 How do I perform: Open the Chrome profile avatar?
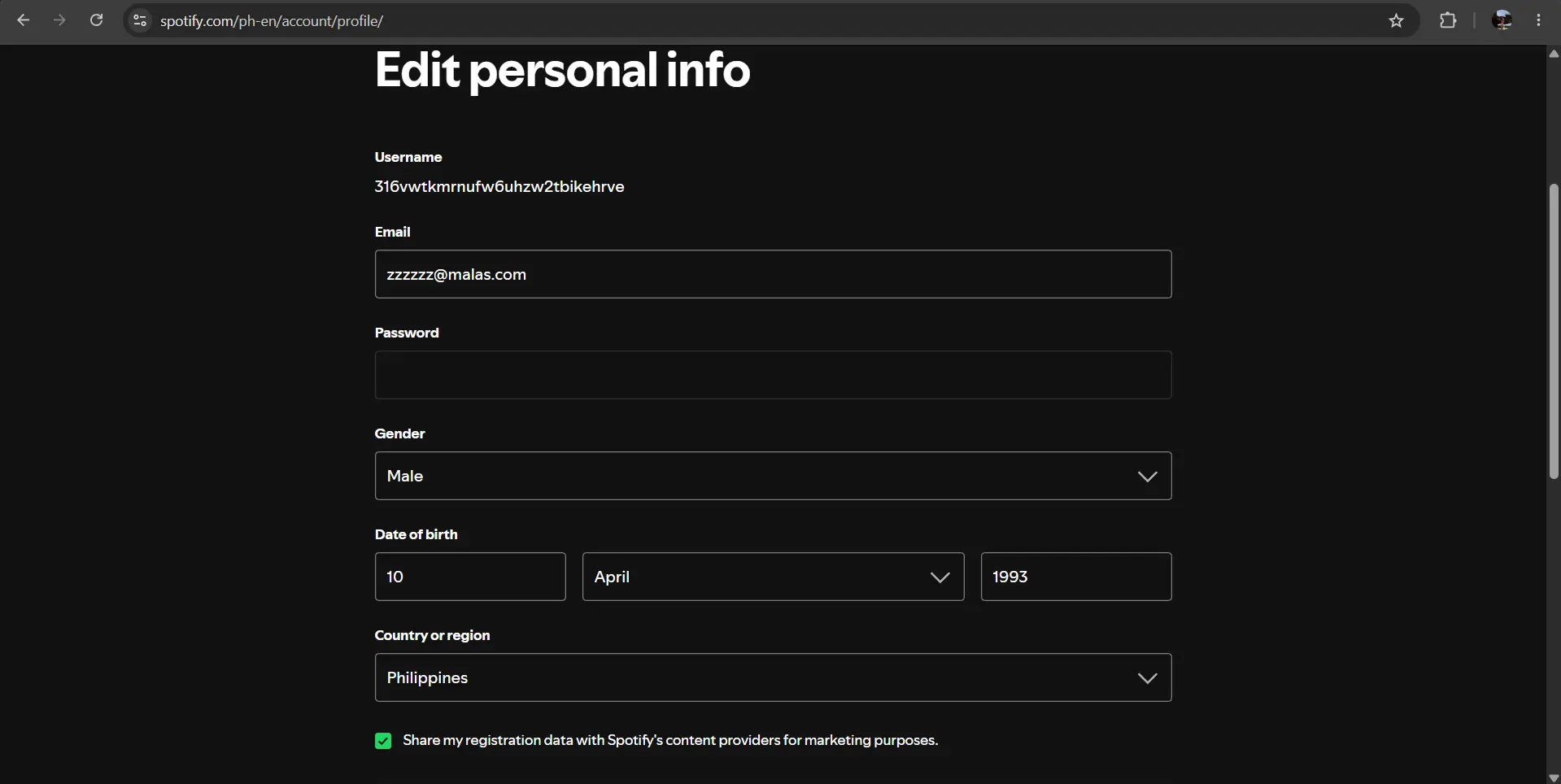[x=1502, y=20]
